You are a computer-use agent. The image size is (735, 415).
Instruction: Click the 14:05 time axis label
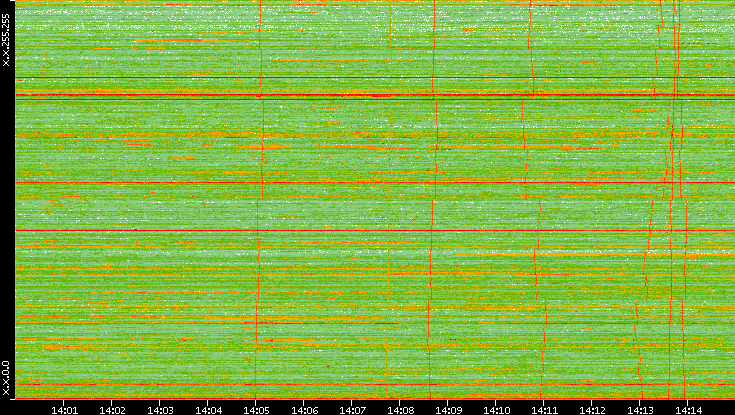click(256, 411)
